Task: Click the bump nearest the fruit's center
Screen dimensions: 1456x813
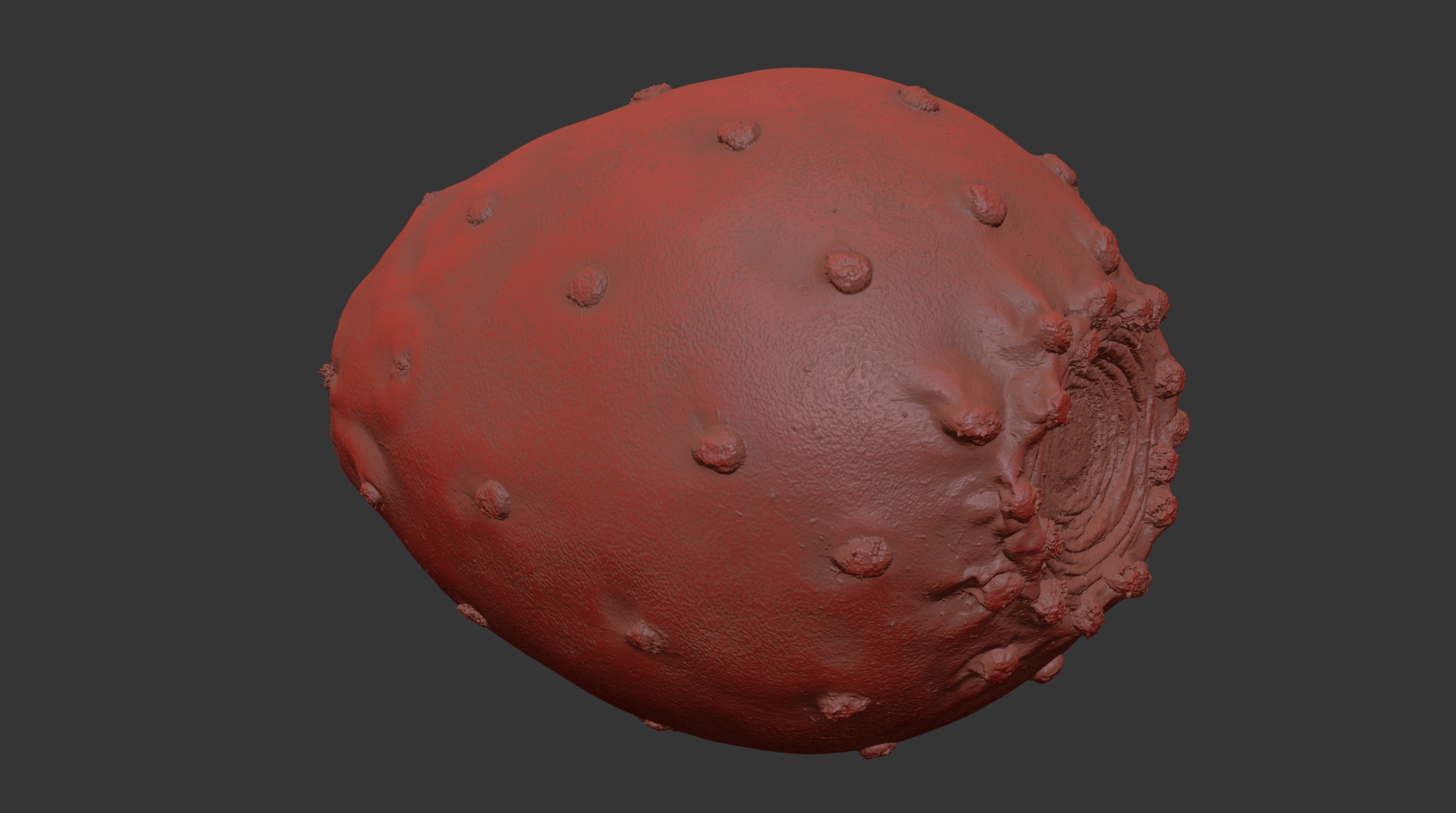Action: coord(719,451)
